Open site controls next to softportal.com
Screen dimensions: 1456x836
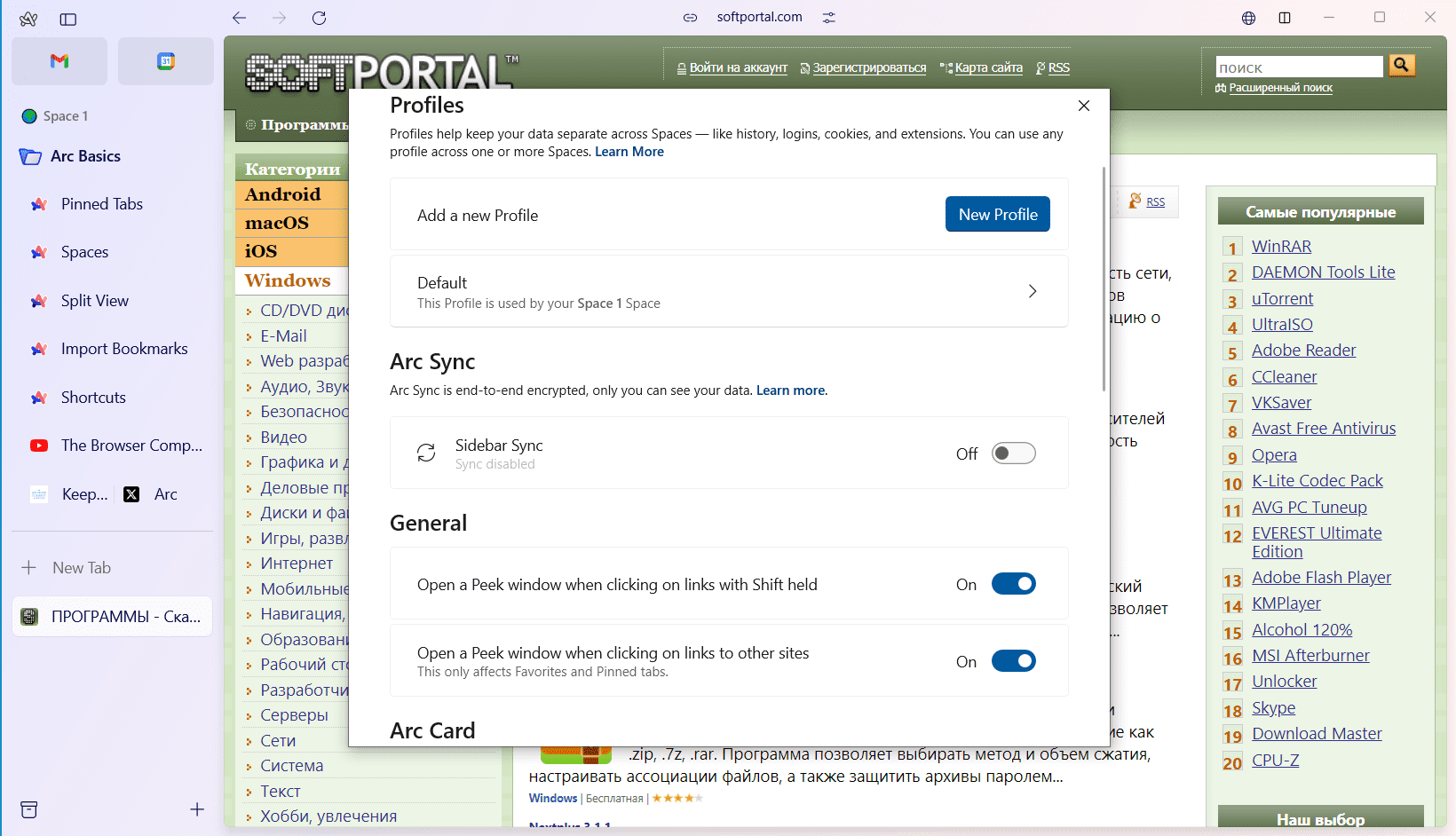click(829, 18)
